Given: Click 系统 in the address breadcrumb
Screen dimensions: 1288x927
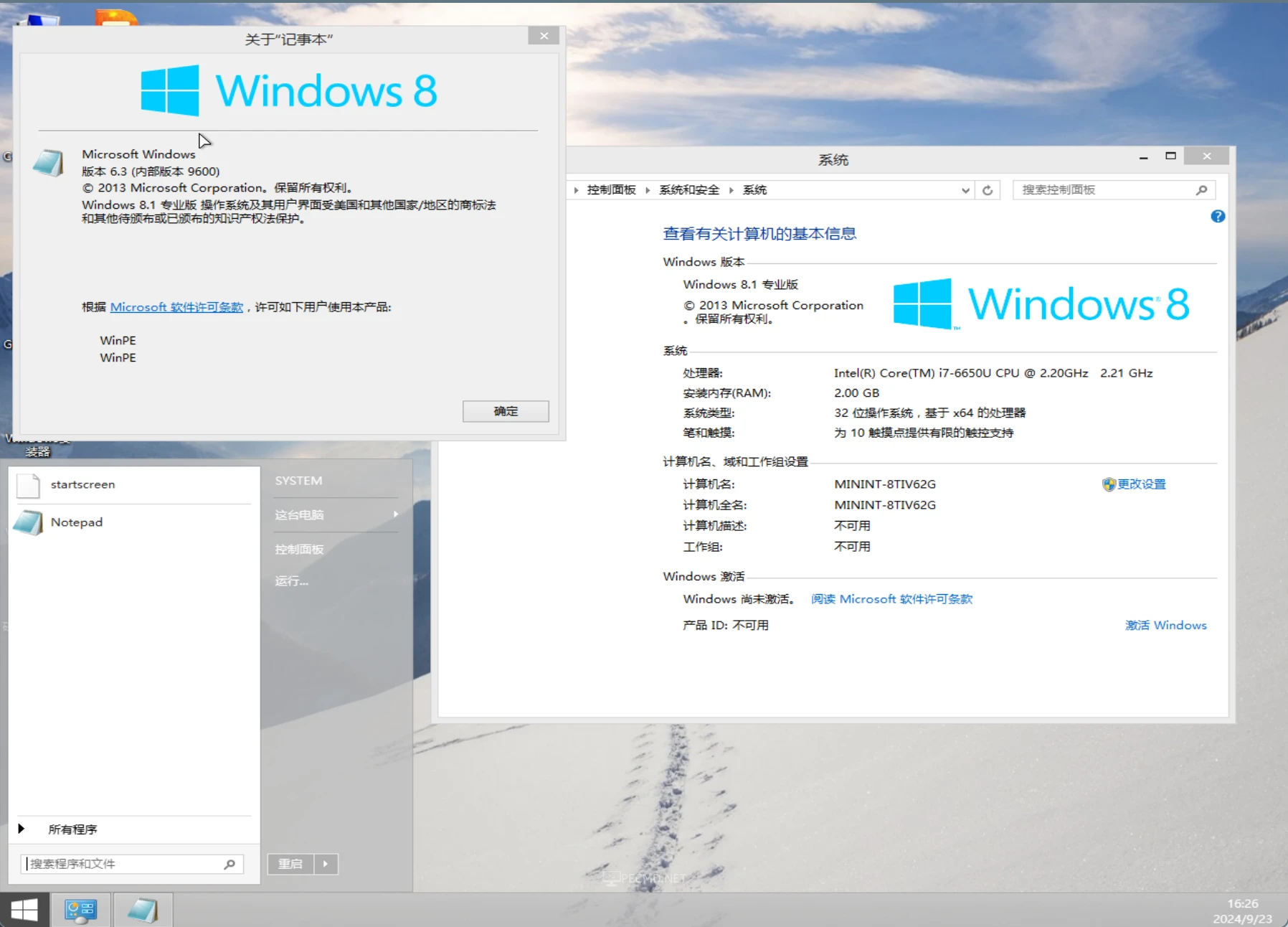Looking at the screenshot, I should click(754, 190).
